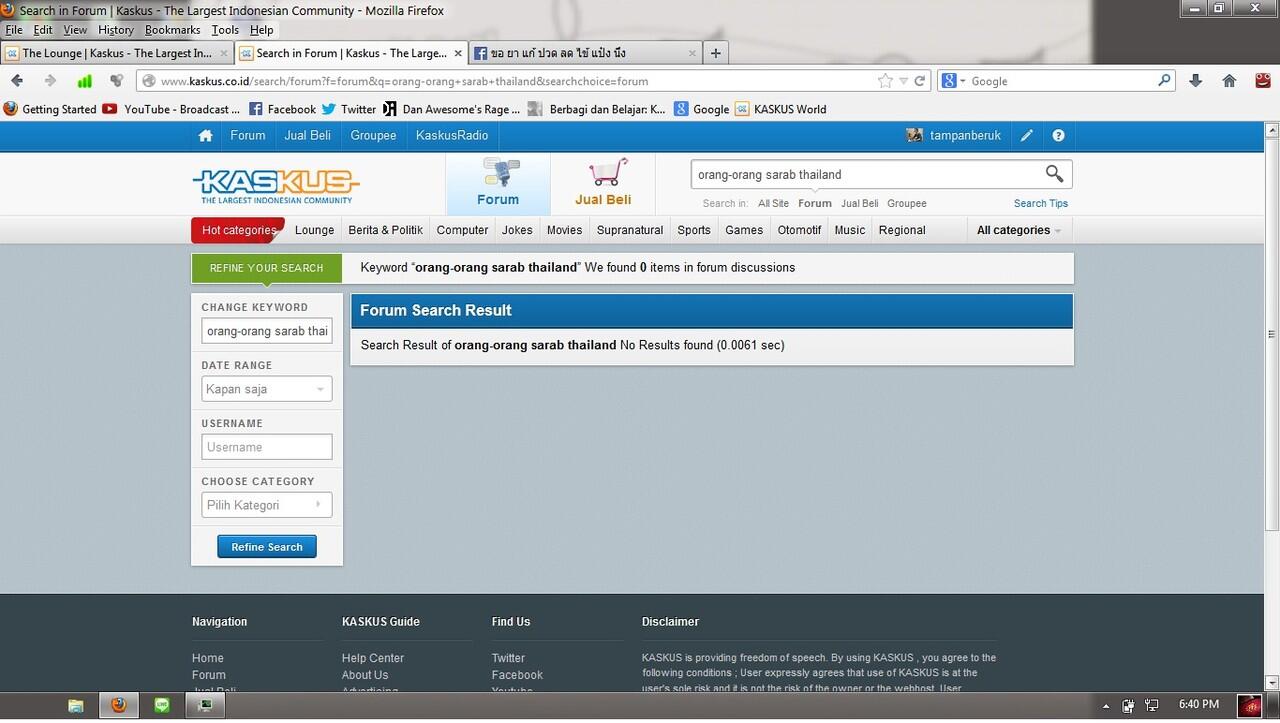The height and width of the screenshot is (723, 1280).
Task: Bookmark page with the star icon
Action: coord(885,81)
